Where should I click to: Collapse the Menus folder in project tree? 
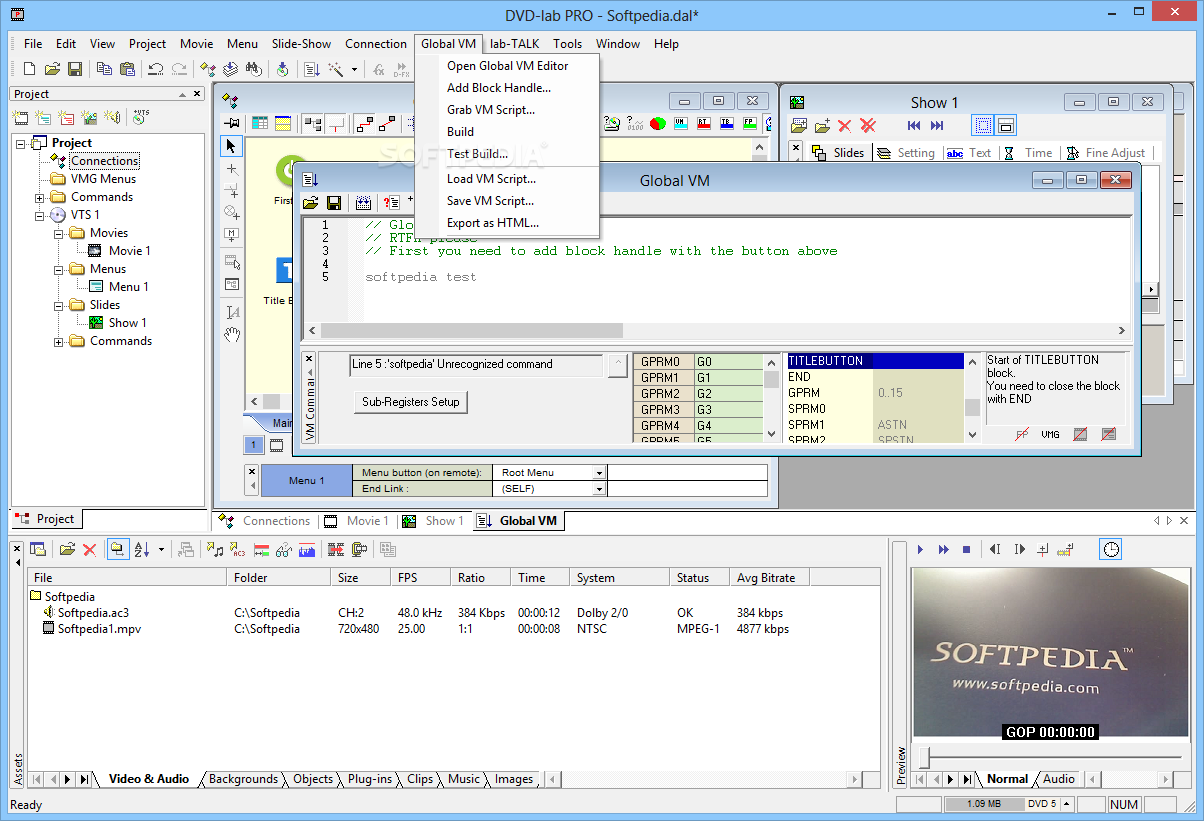point(59,269)
